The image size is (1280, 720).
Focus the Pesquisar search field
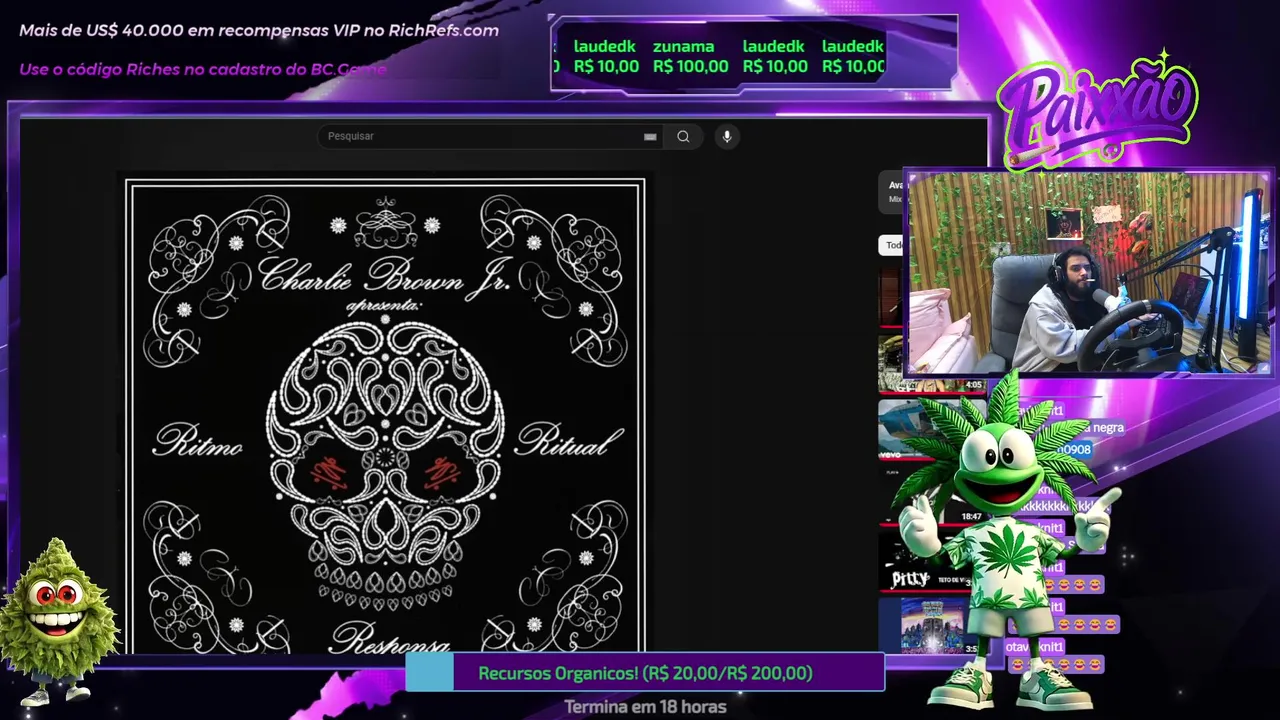point(491,137)
